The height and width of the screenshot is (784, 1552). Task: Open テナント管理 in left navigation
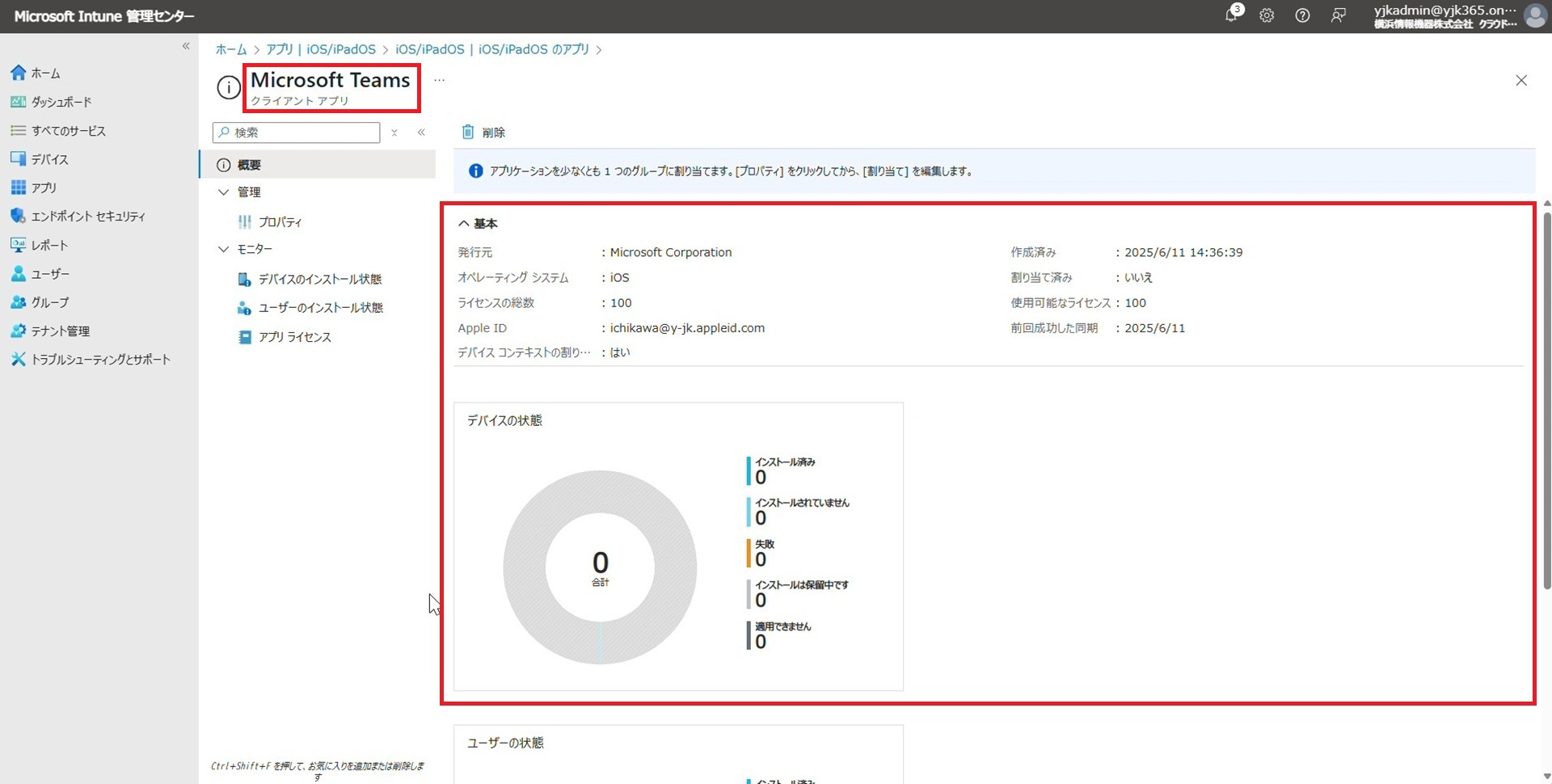(x=60, y=331)
